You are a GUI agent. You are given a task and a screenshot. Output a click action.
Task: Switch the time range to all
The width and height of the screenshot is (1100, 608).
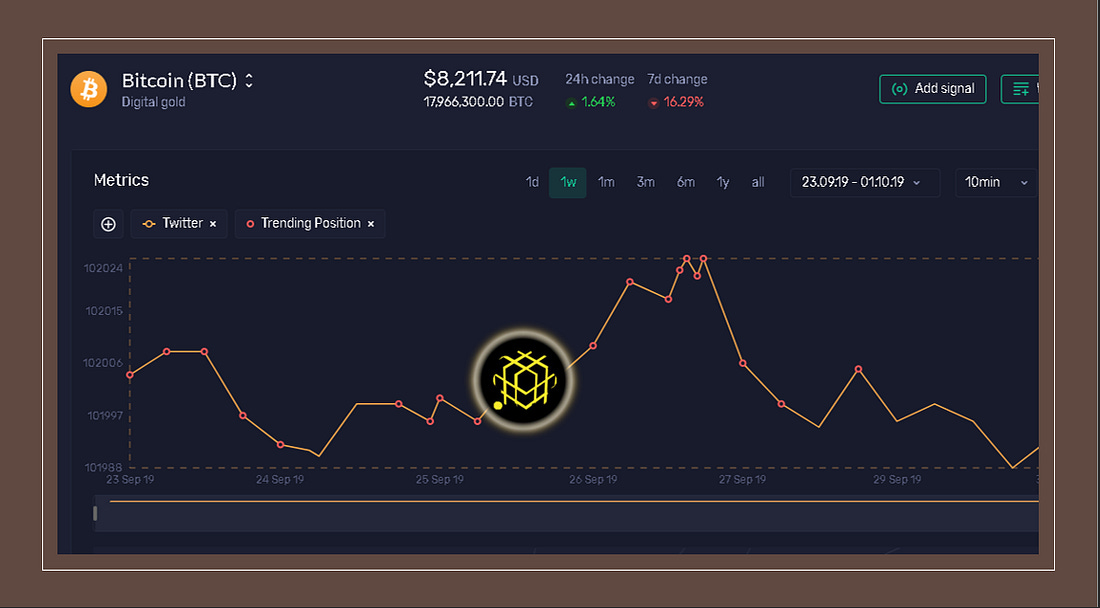coord(758,182)
